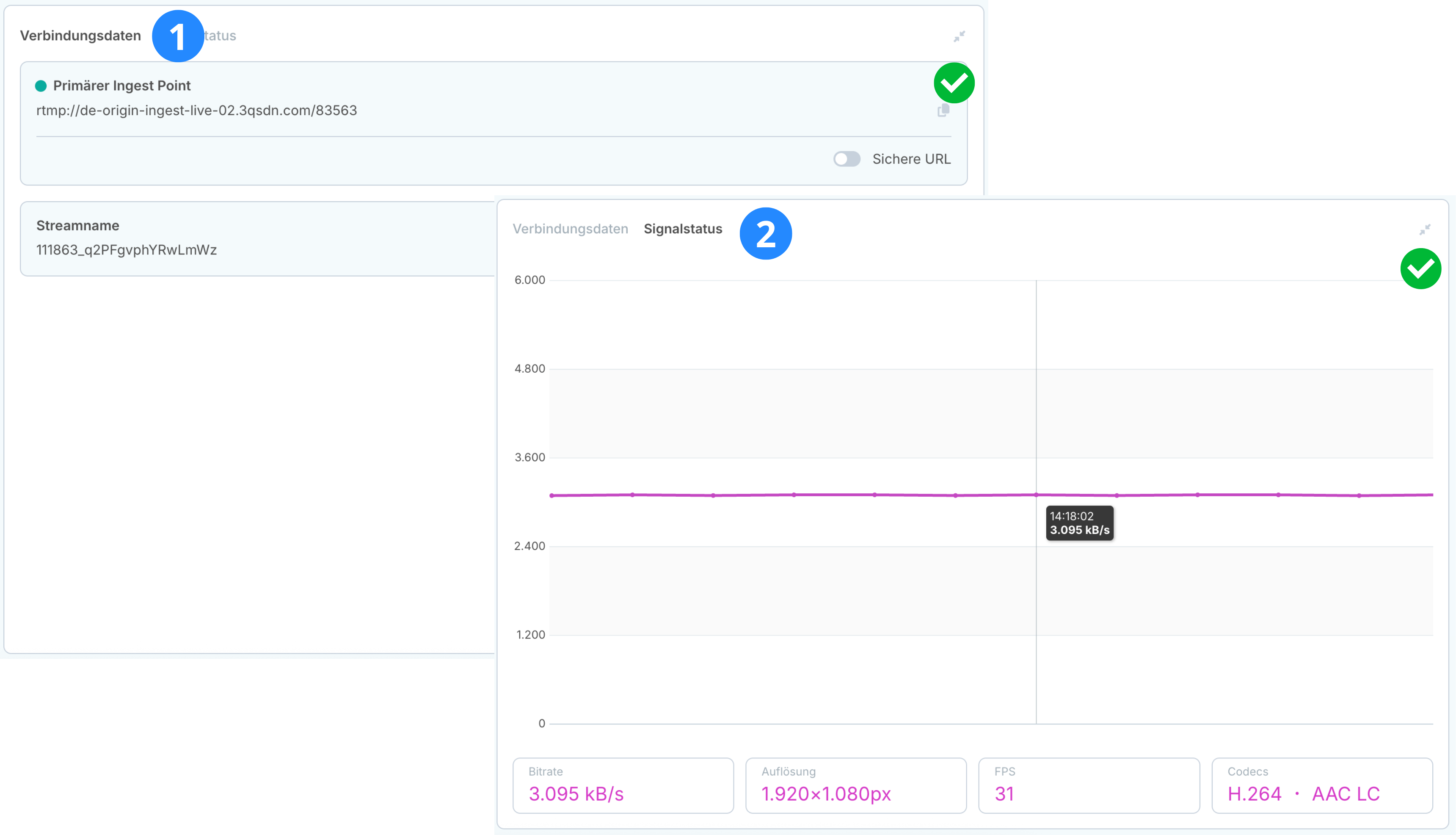Collapse the first panel with the shrink arrows icon

[x=959, y=37]
